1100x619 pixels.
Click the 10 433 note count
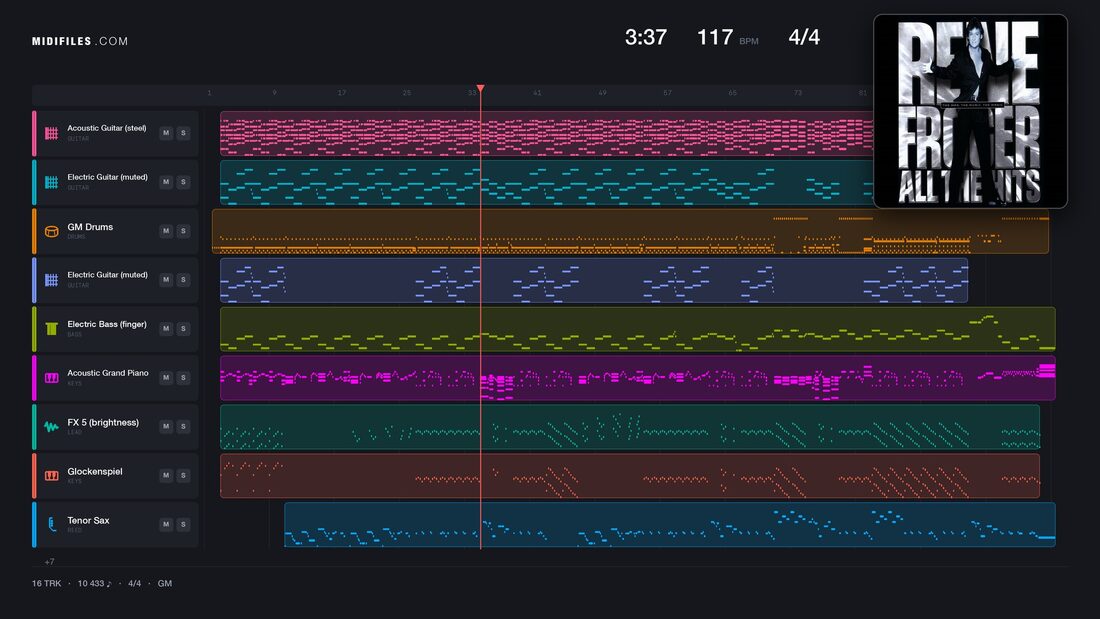pyautogui.click(x=94, y=583)
